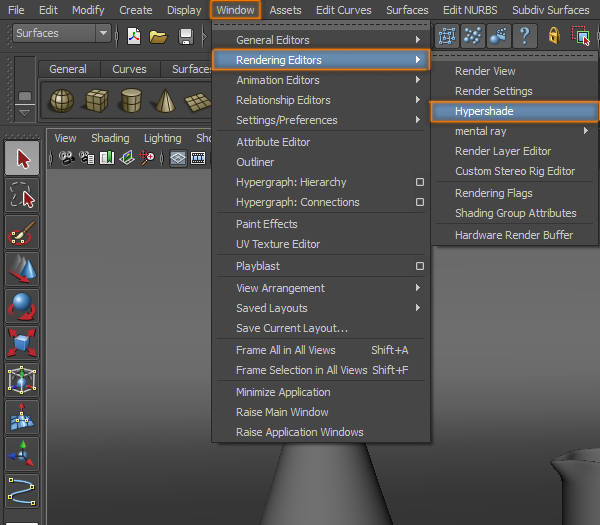Open the Surfaces menu set dropdown
The width and height of the screenshot is (600, 525).
click(103, 33)
